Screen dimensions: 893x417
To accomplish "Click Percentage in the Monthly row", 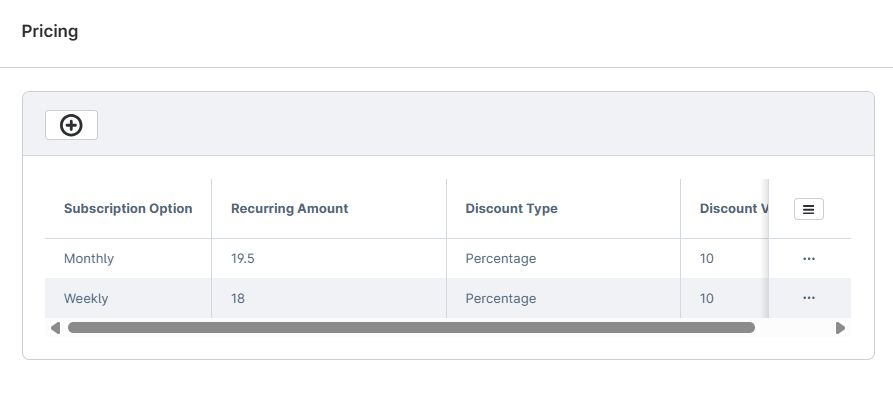I will point(501,258).
